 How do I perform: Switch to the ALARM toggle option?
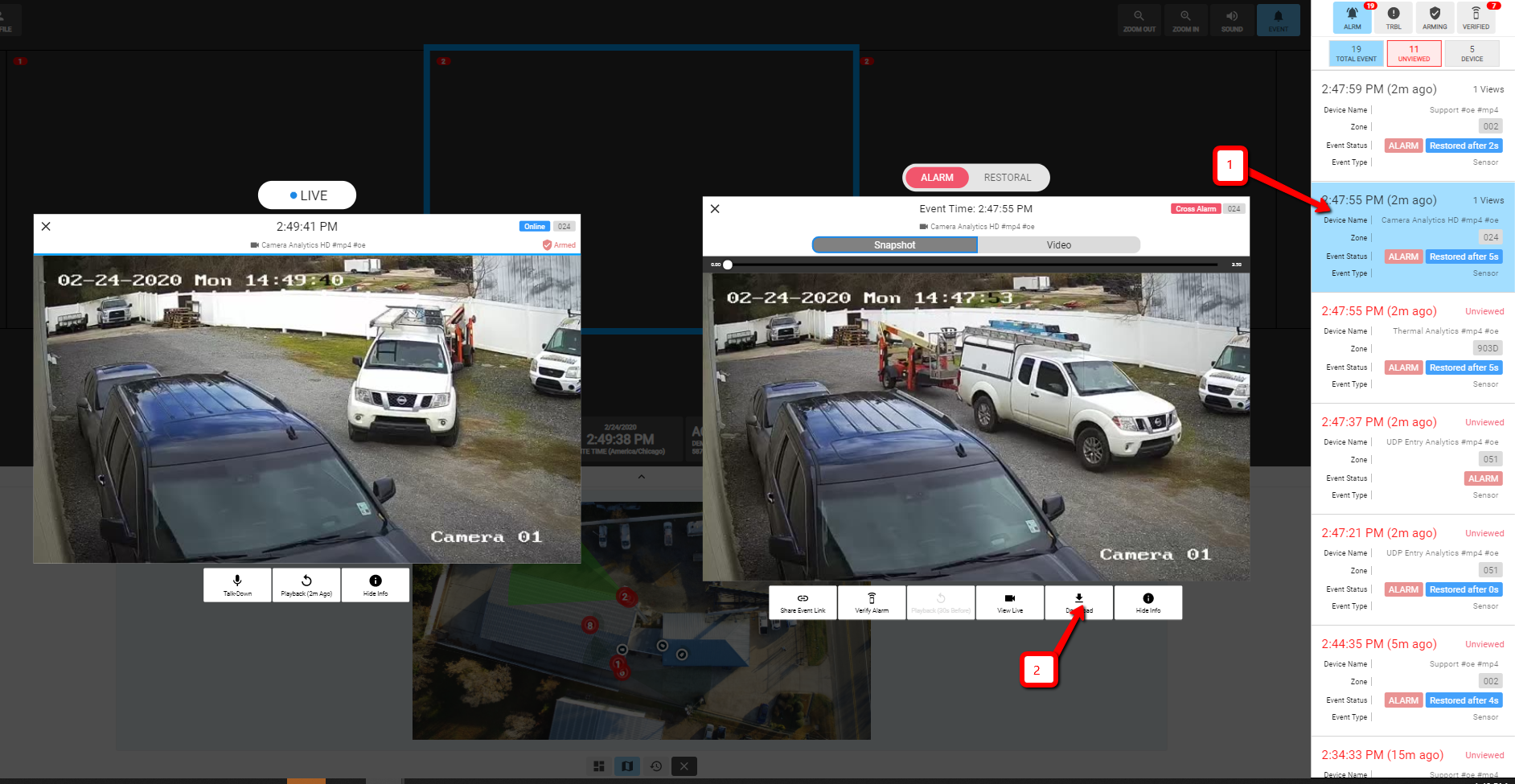(937, 178)
